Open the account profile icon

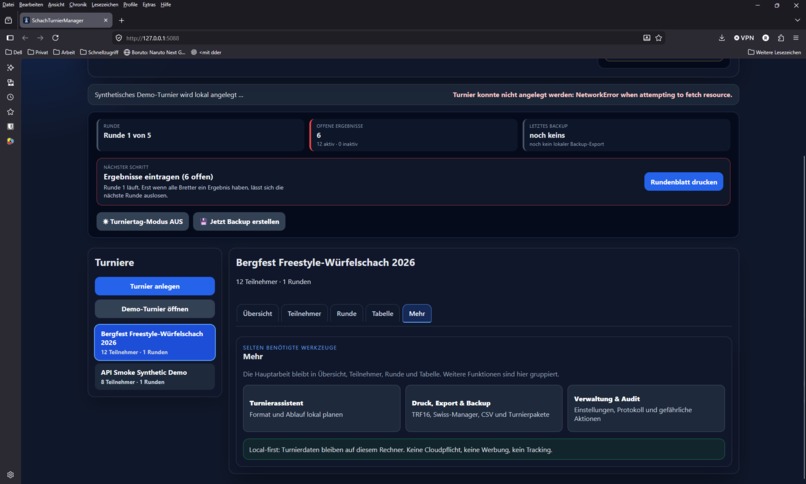point(765,38)
